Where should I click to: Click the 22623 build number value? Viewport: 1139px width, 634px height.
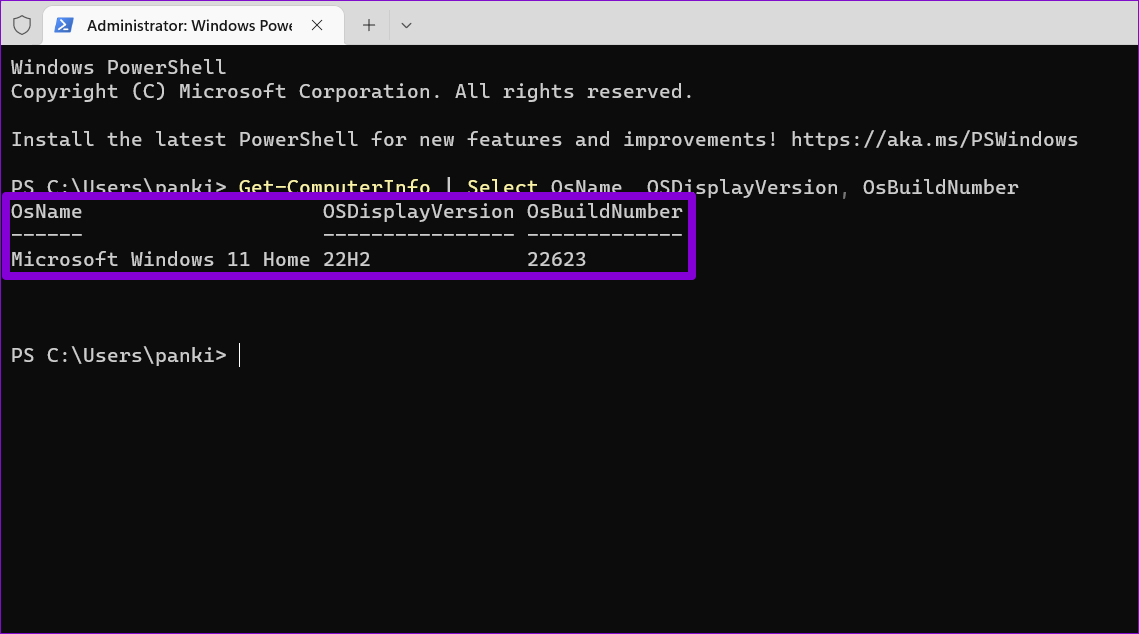pos(556,260)
